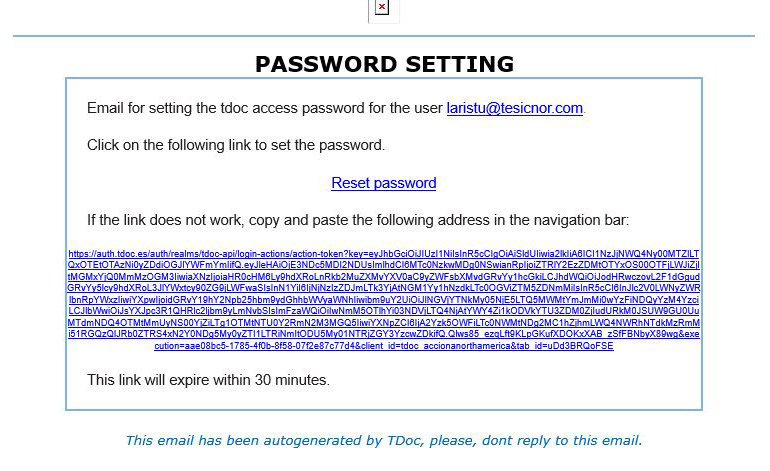Click the URL line beginning with MTdmNDQ4OTMtMmUy
Screen dimensions: 770x471
[x=384, y=323]
